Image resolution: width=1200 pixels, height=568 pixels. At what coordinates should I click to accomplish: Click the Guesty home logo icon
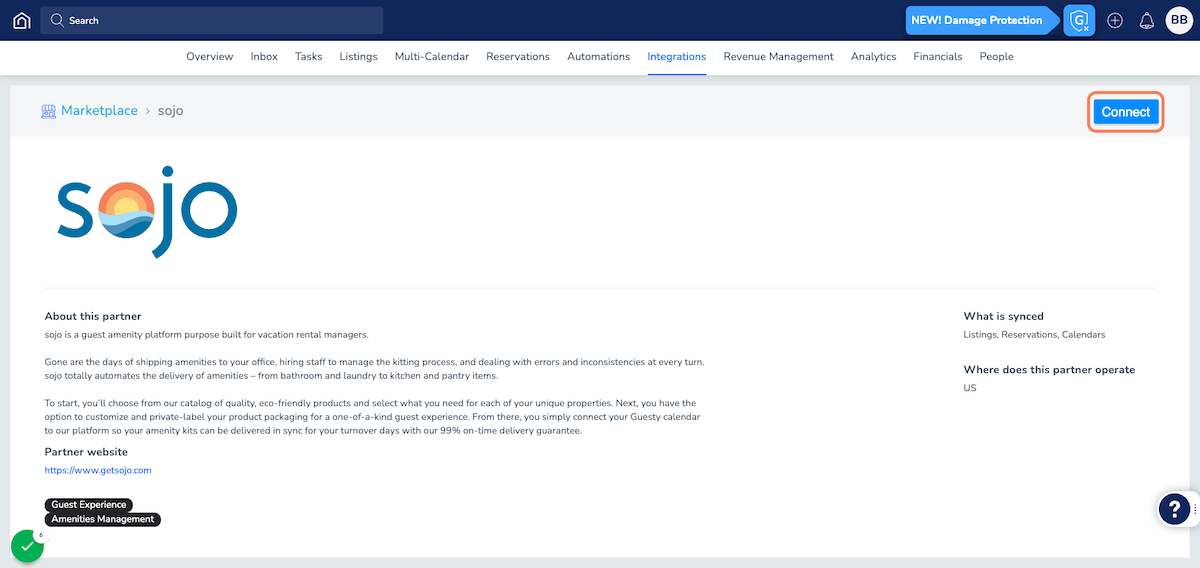tap(21, 20)
